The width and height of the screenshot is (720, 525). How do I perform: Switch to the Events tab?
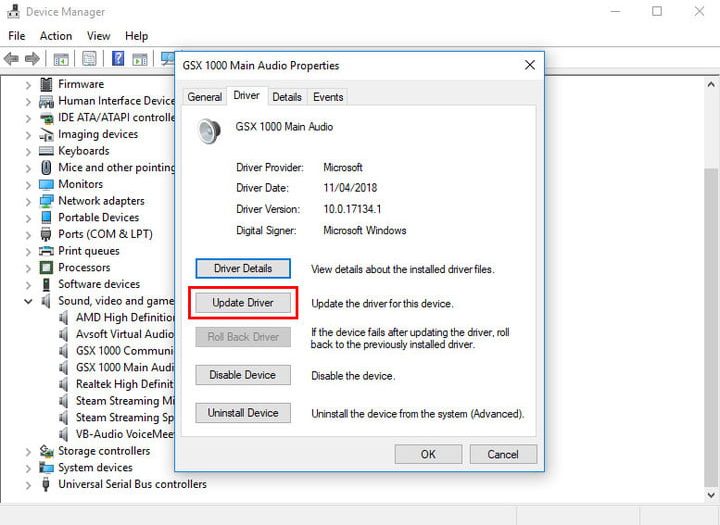[327, 97]
